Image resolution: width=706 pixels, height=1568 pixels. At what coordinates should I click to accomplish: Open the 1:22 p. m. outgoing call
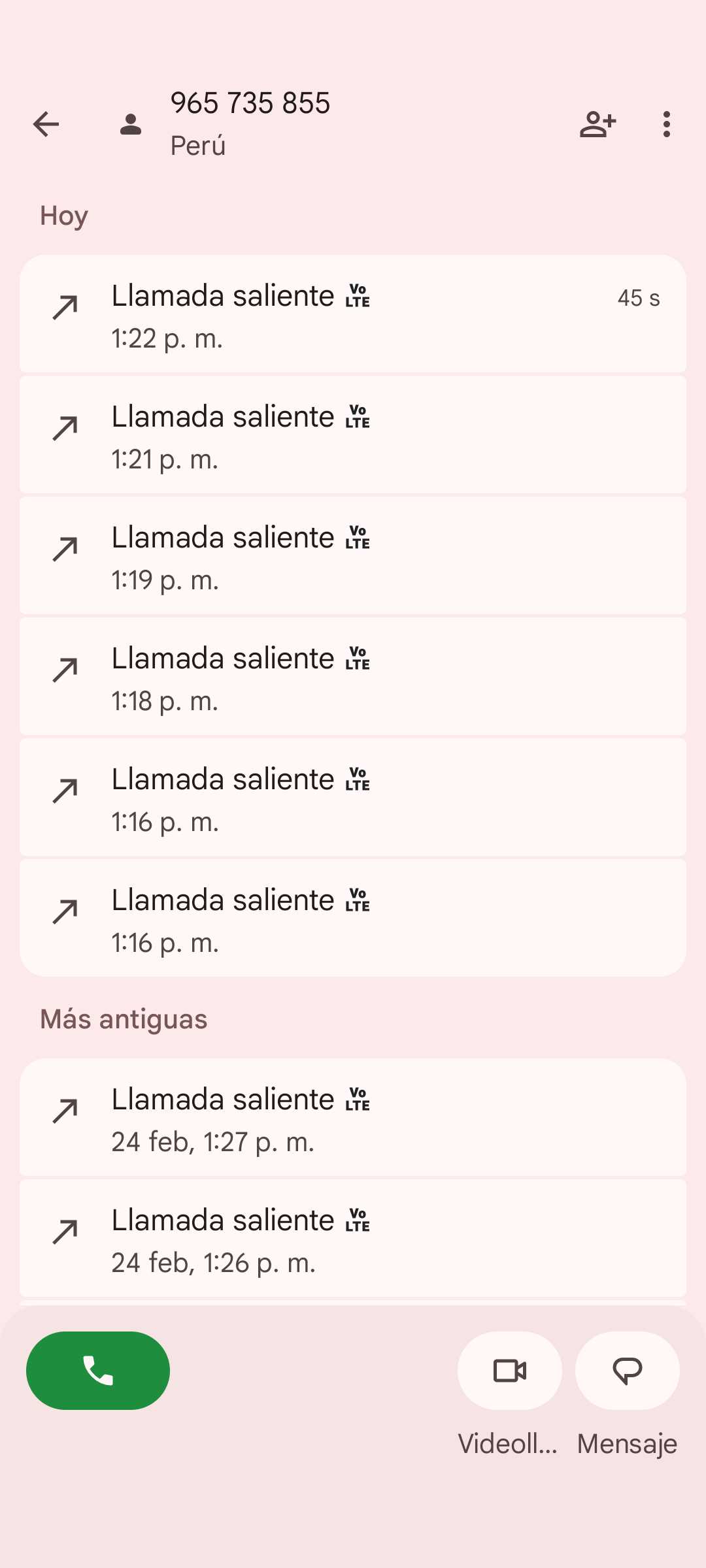[353, 314]
